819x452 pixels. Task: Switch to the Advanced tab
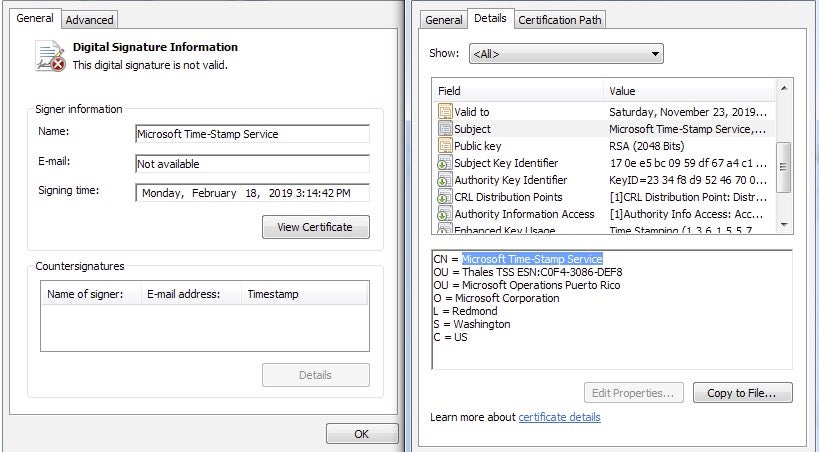(x=90, y=20)
